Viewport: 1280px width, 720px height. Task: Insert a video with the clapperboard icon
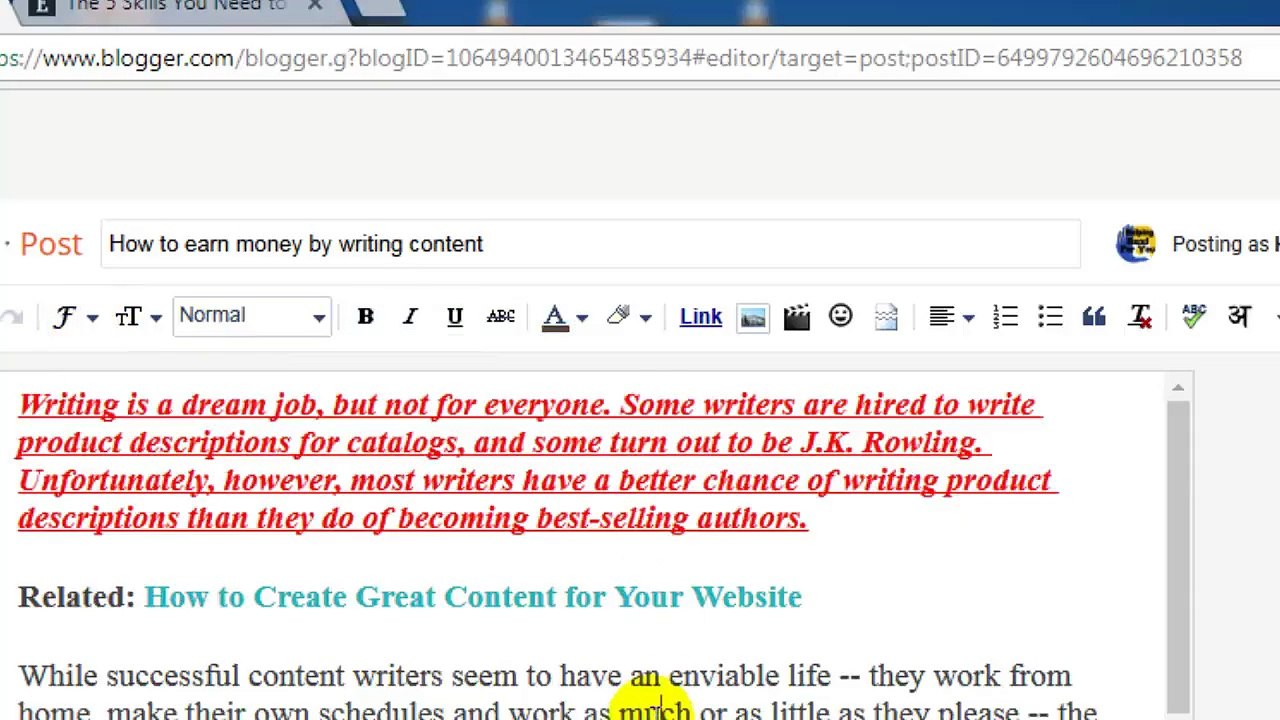point(797,318)
